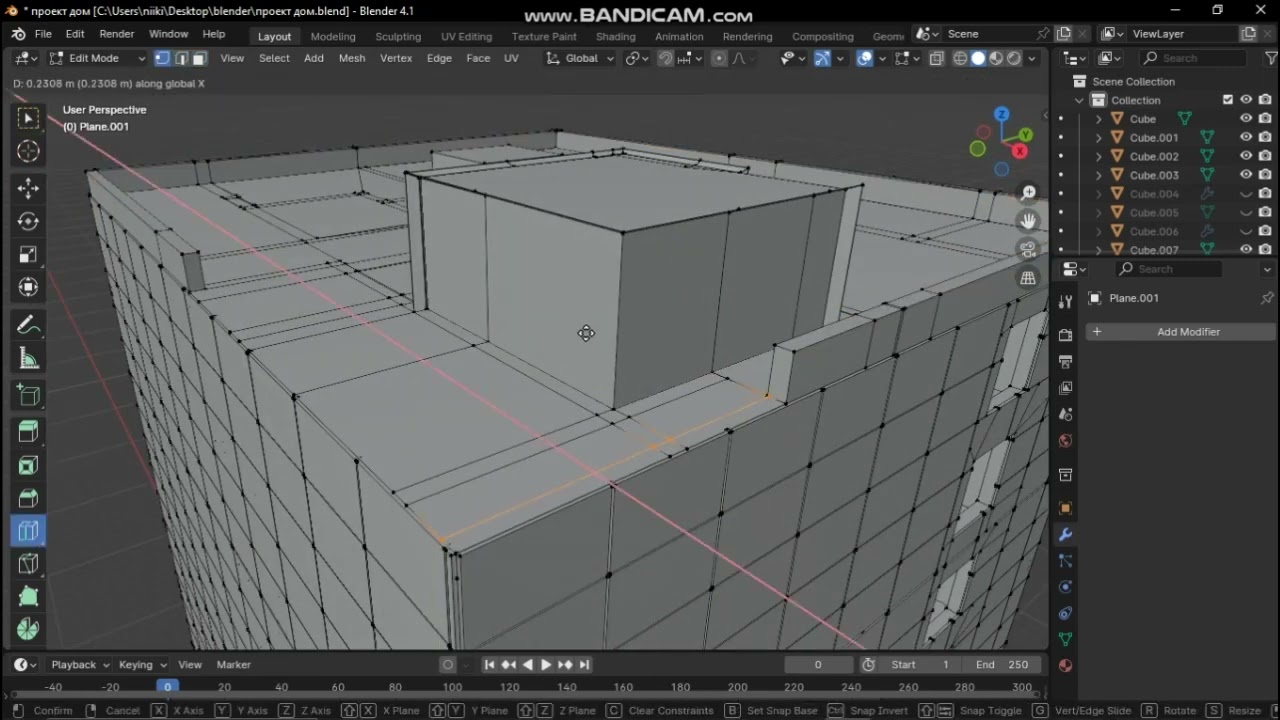Toggle proportional editing
This screenshot has height=720, width=1280.
tap(719, 58)
